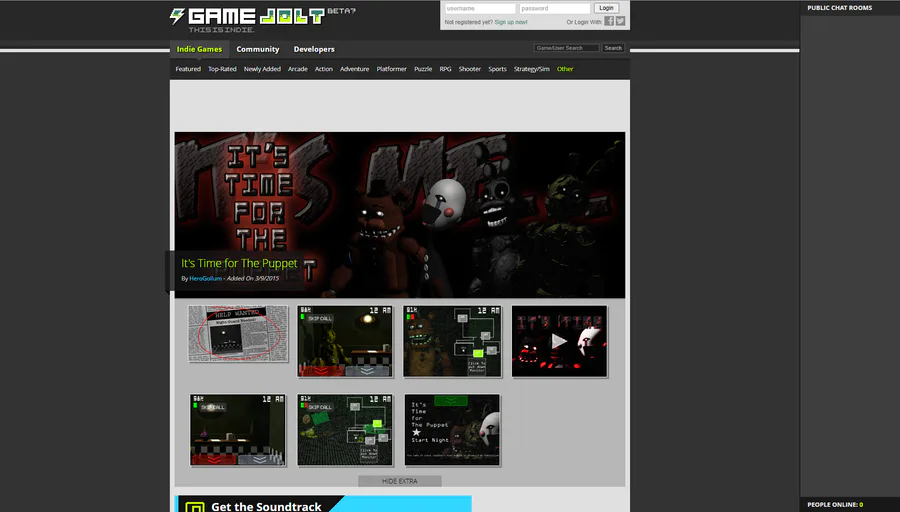Open the Action category
The image size is (900, 512).
[x=324, y=69]
